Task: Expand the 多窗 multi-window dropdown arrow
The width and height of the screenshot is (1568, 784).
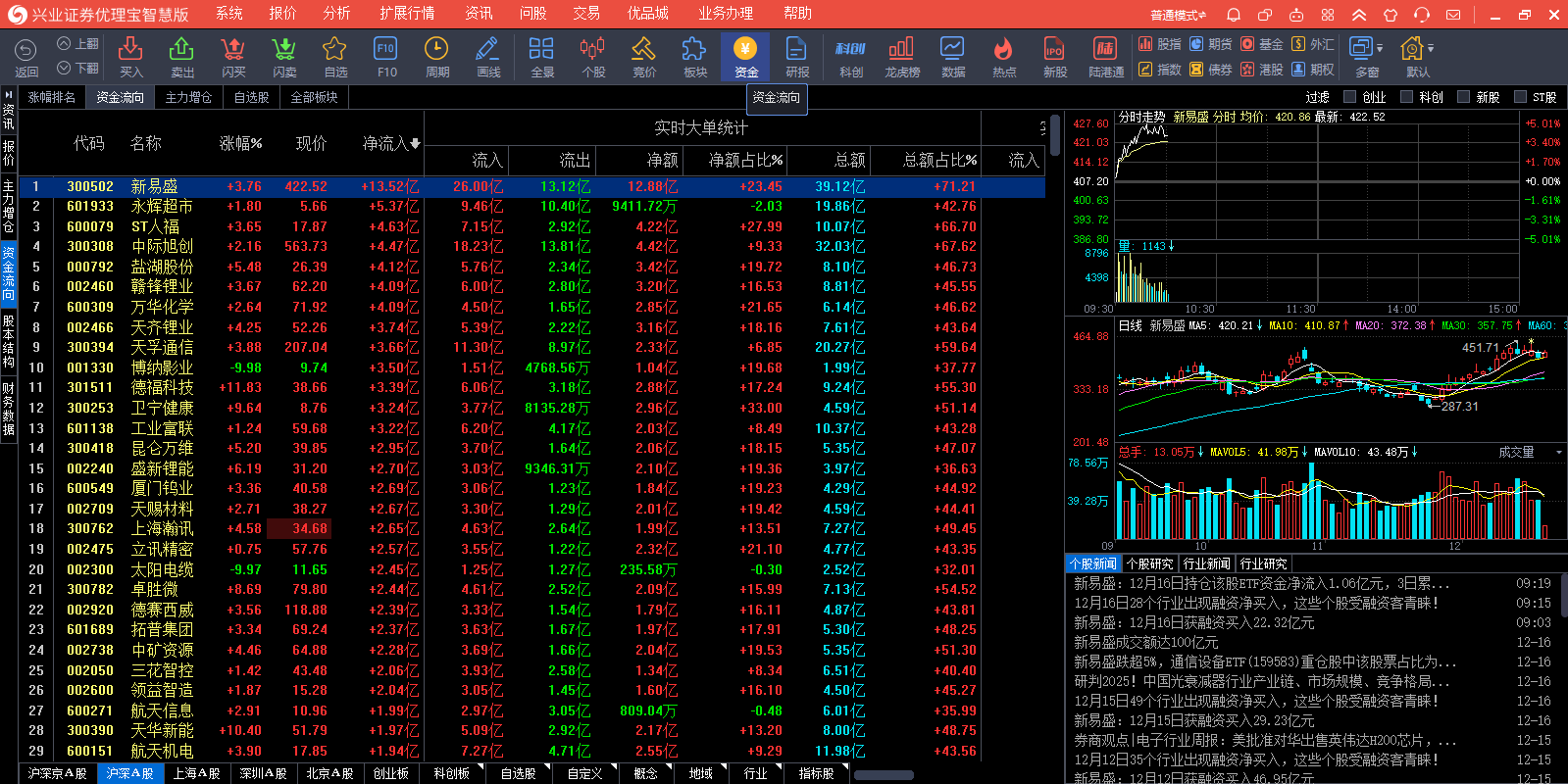Action: [x=1380, y=48]
